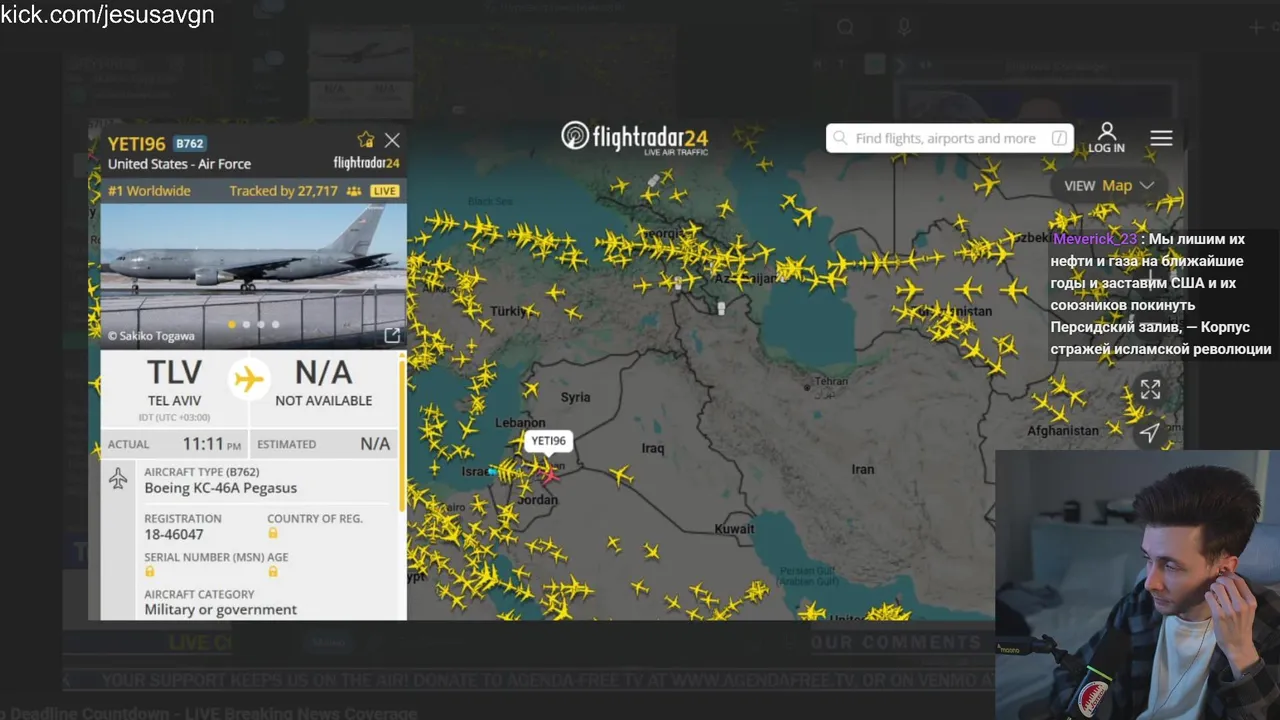Expand the VIEW Map dropdown
This screenshot has height=720, width=1280.
(1109, 185)
